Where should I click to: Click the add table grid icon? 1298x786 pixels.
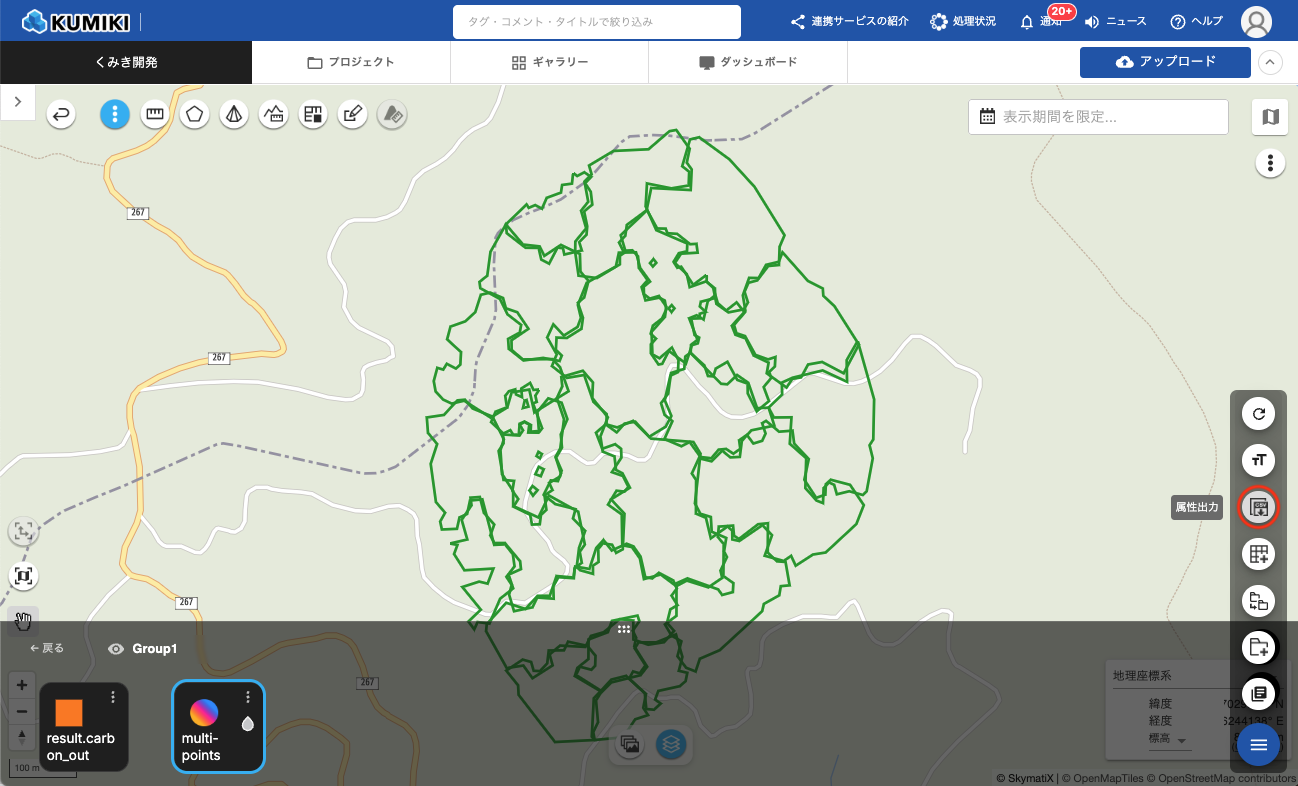point(1259,553)
